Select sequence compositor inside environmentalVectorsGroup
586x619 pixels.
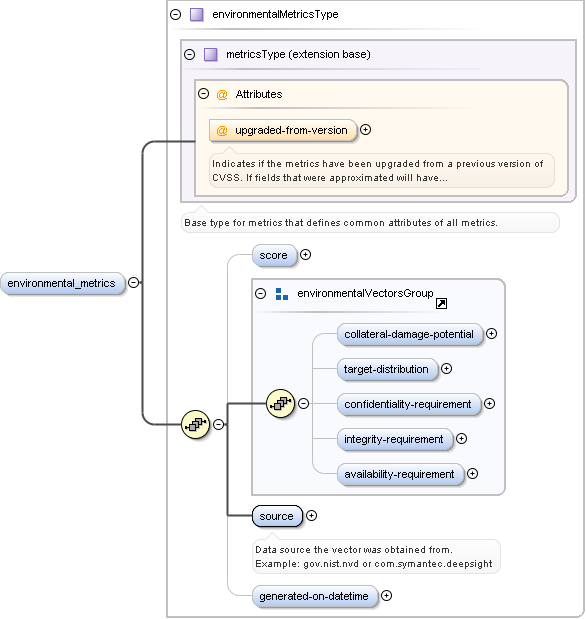pos(281,403)
